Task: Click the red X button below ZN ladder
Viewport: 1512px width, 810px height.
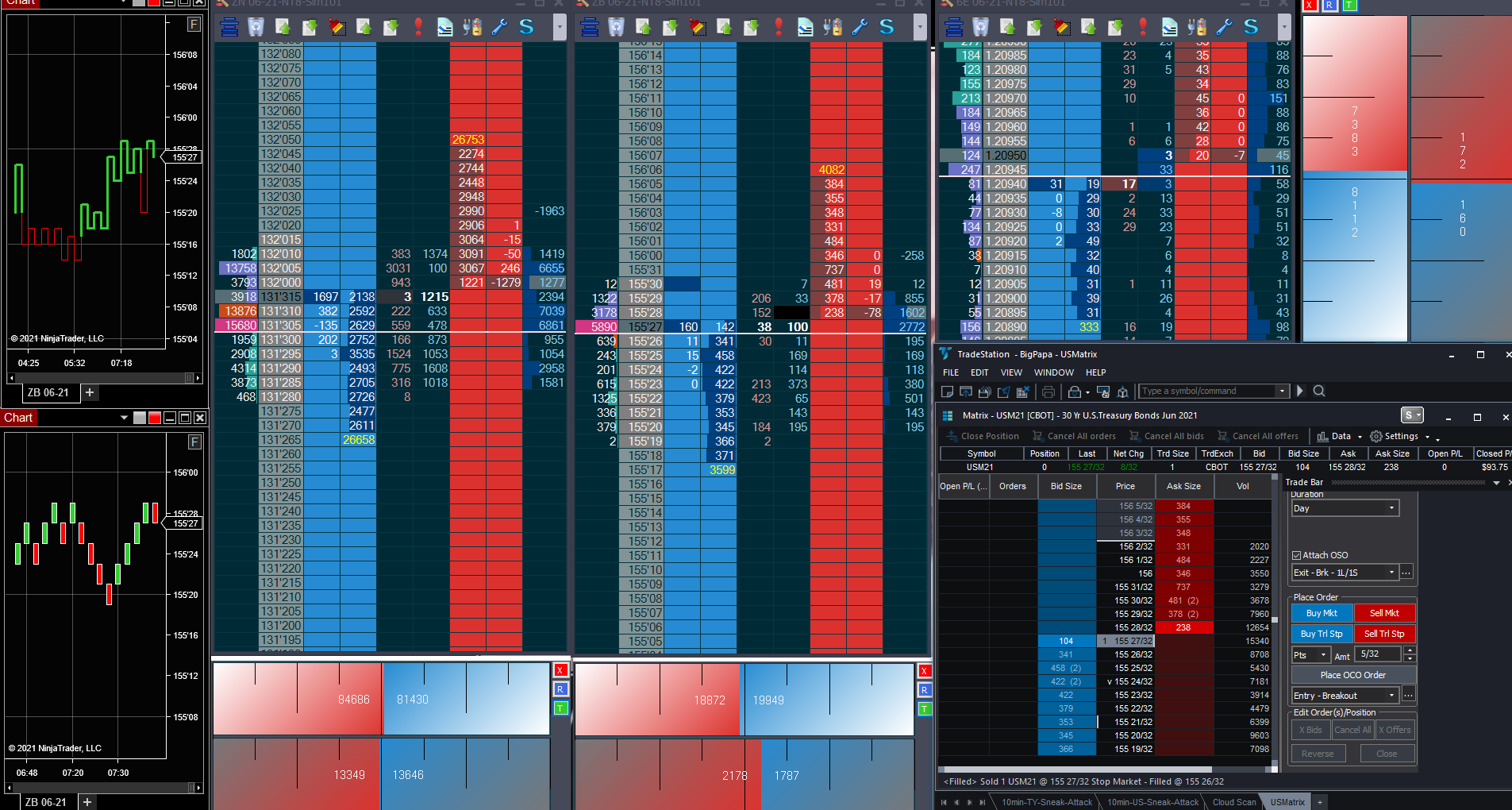Action: tap(560, 670)
